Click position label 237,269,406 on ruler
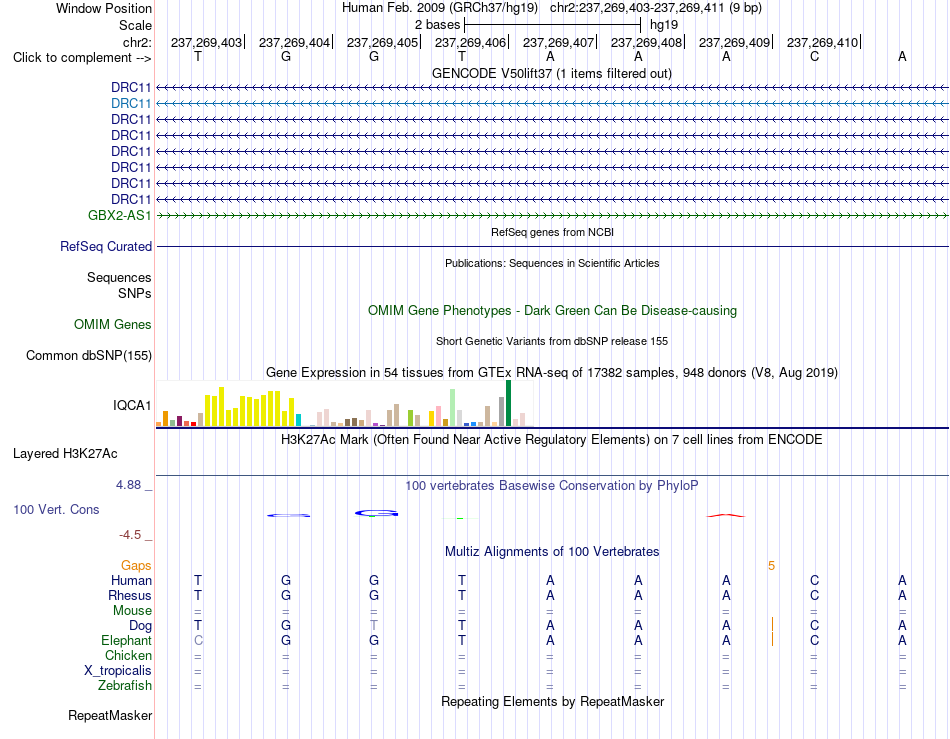This screenshot has width=950, height=739. pos(470,42)
